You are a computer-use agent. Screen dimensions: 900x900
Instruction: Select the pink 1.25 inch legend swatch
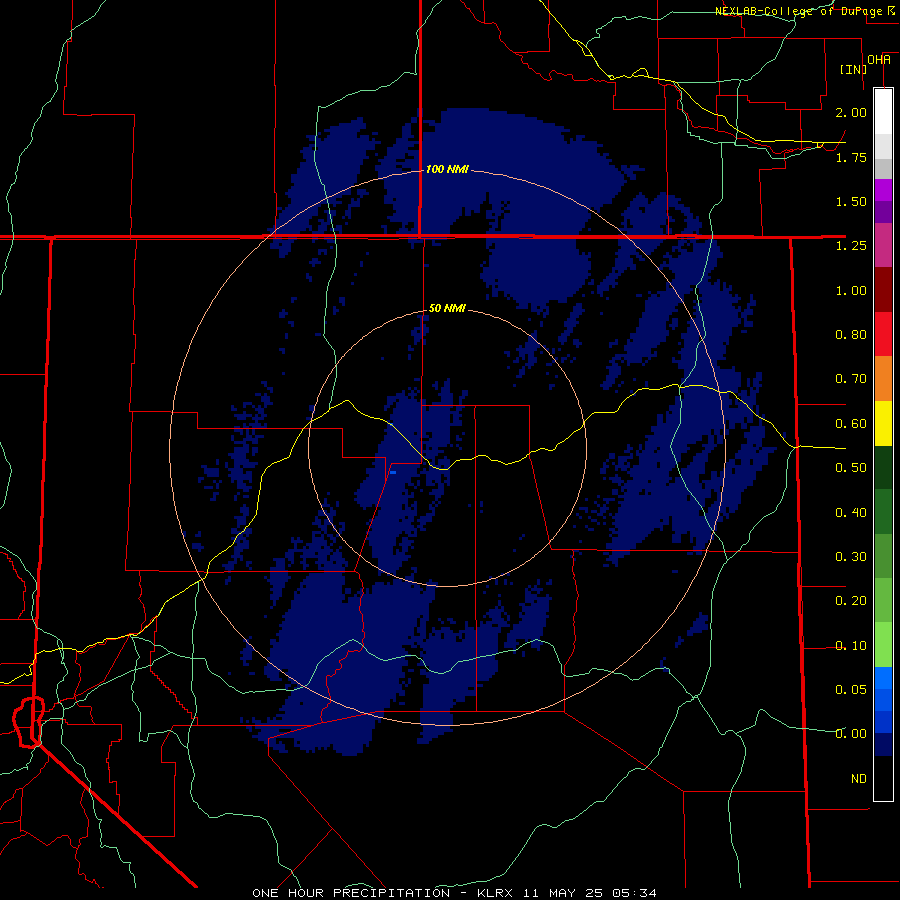click(x=883, y=245)
